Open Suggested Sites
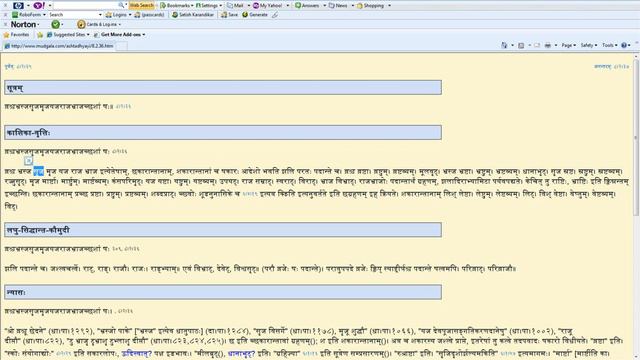Image resolution: width=640 pixels, height=360 pixels. 68,35
